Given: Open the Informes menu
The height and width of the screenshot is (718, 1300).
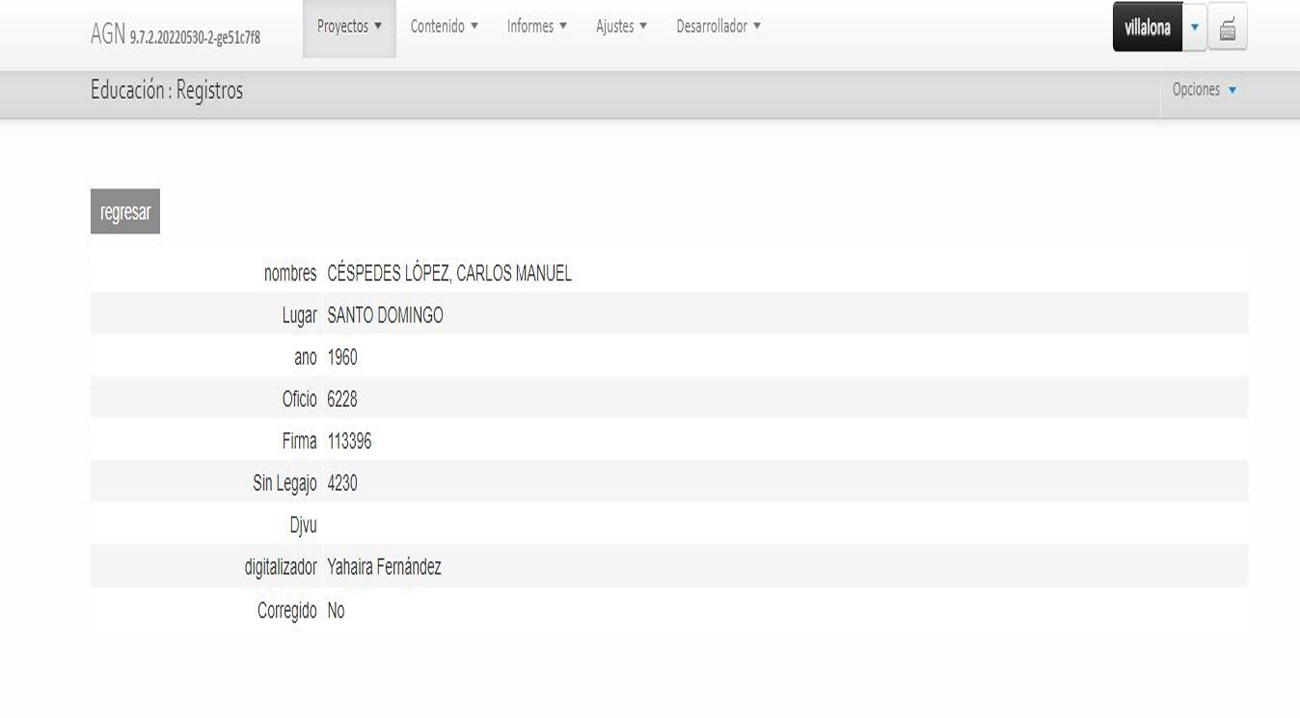Looking at the screenshot, I should [x=537, y=27].
